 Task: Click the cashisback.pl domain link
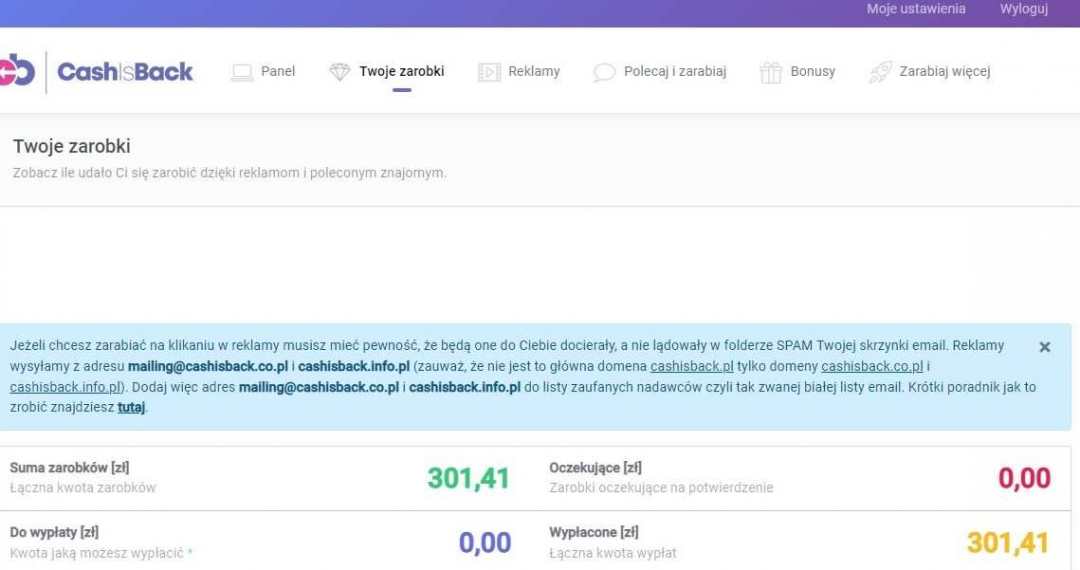(692, 366)
